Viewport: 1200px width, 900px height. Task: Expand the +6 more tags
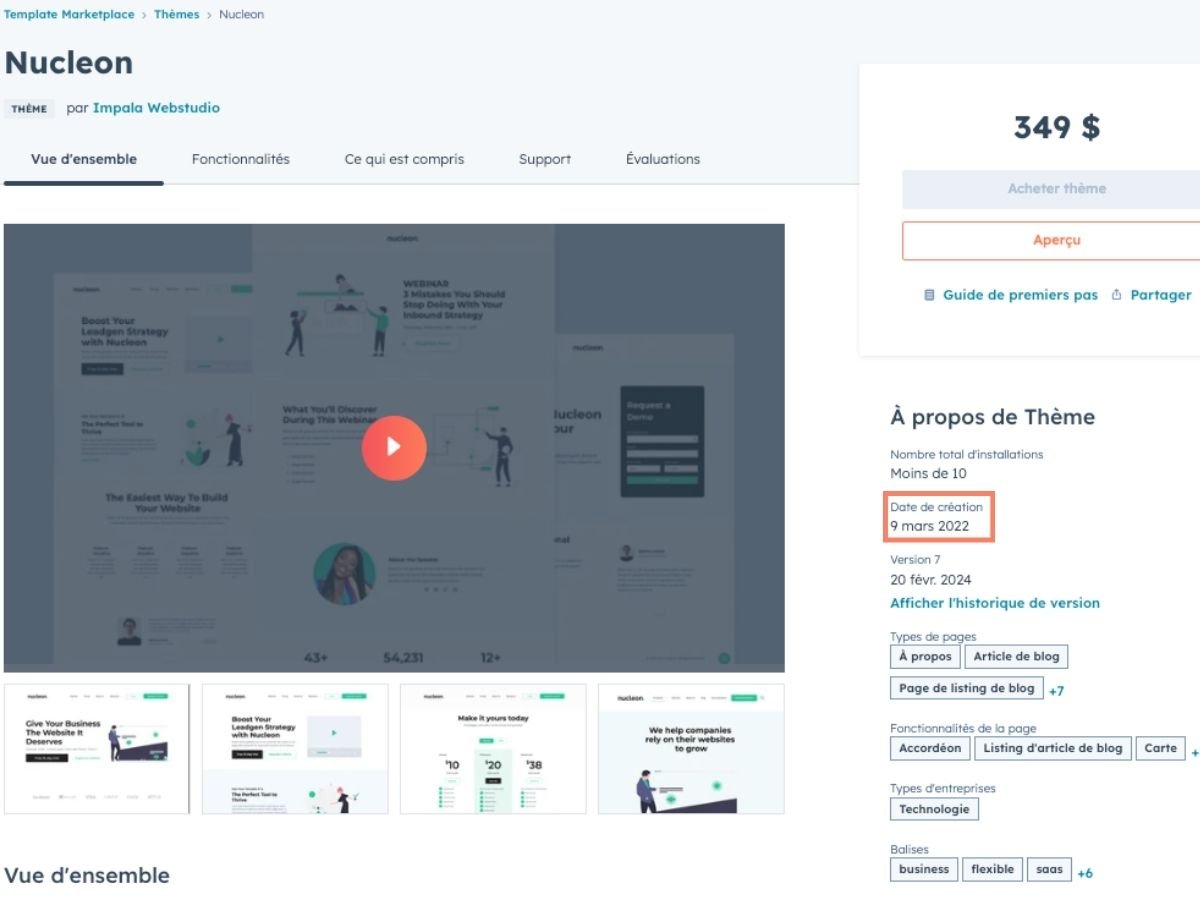tap(1085, 873)
